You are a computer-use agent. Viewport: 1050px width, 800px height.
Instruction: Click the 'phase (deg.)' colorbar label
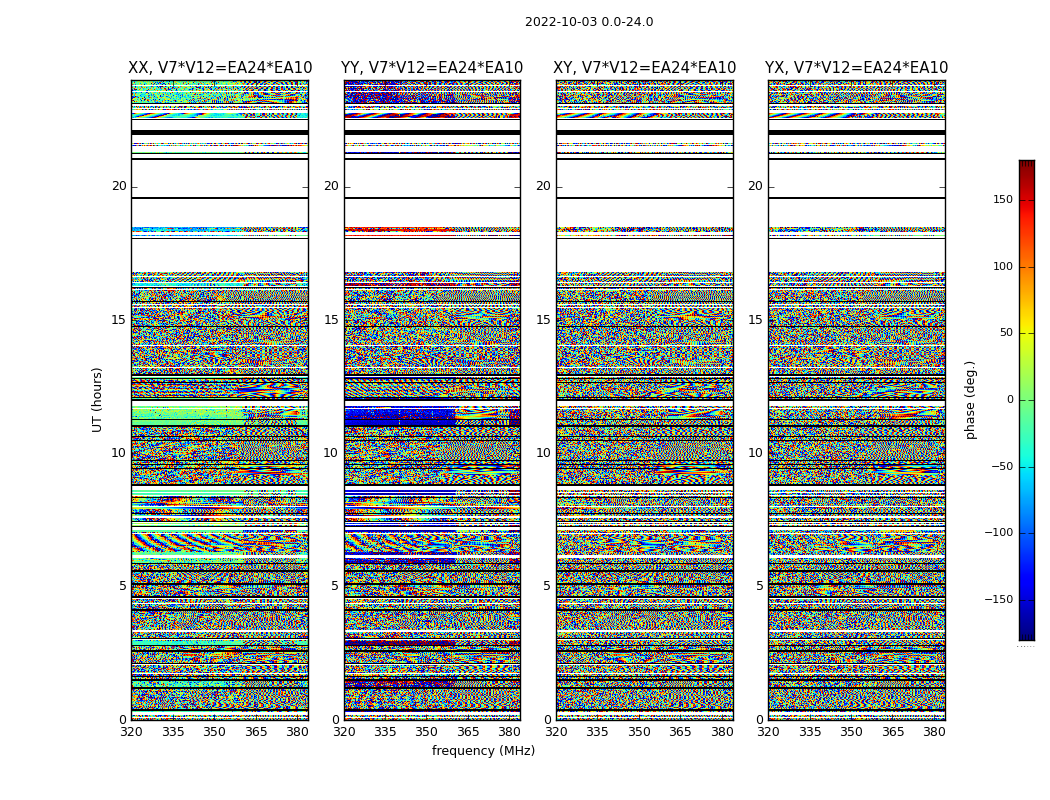(x=970, y=400)
